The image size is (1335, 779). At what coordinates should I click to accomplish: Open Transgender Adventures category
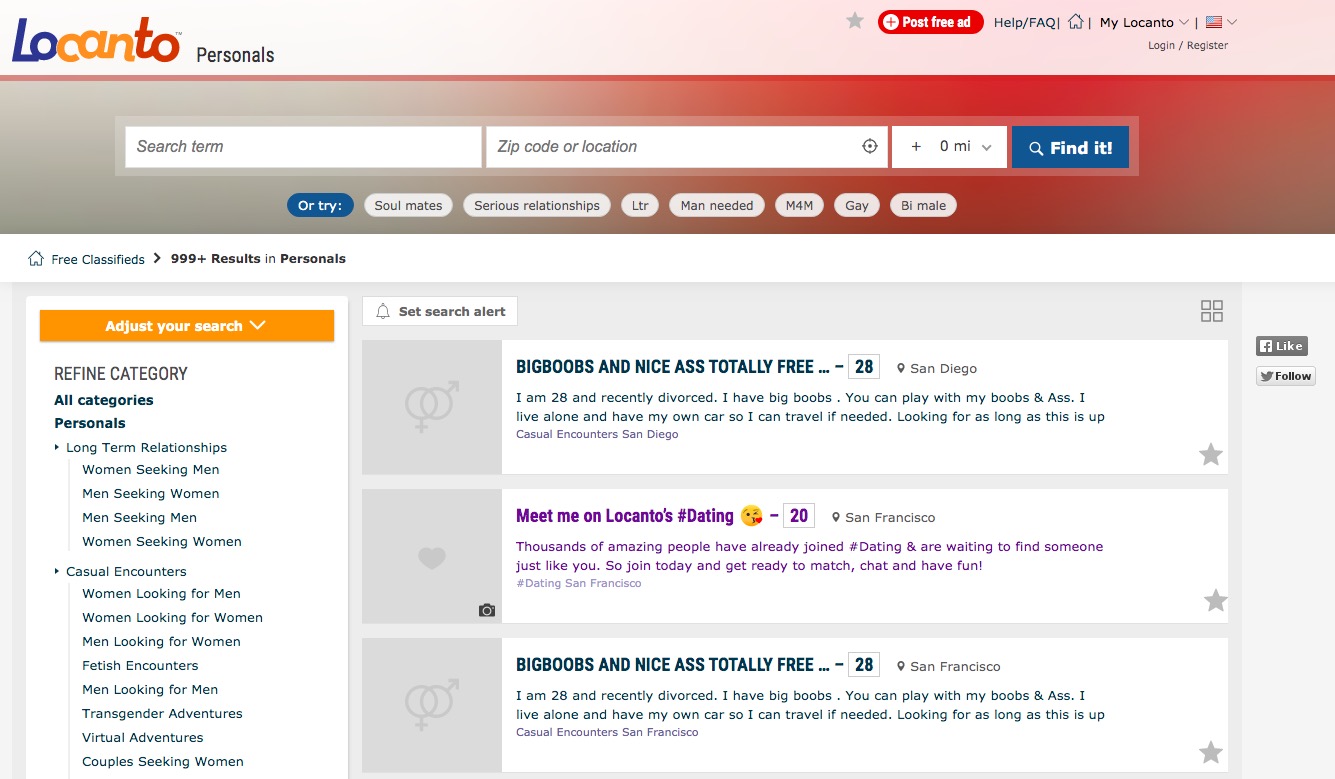pos(162,713)
